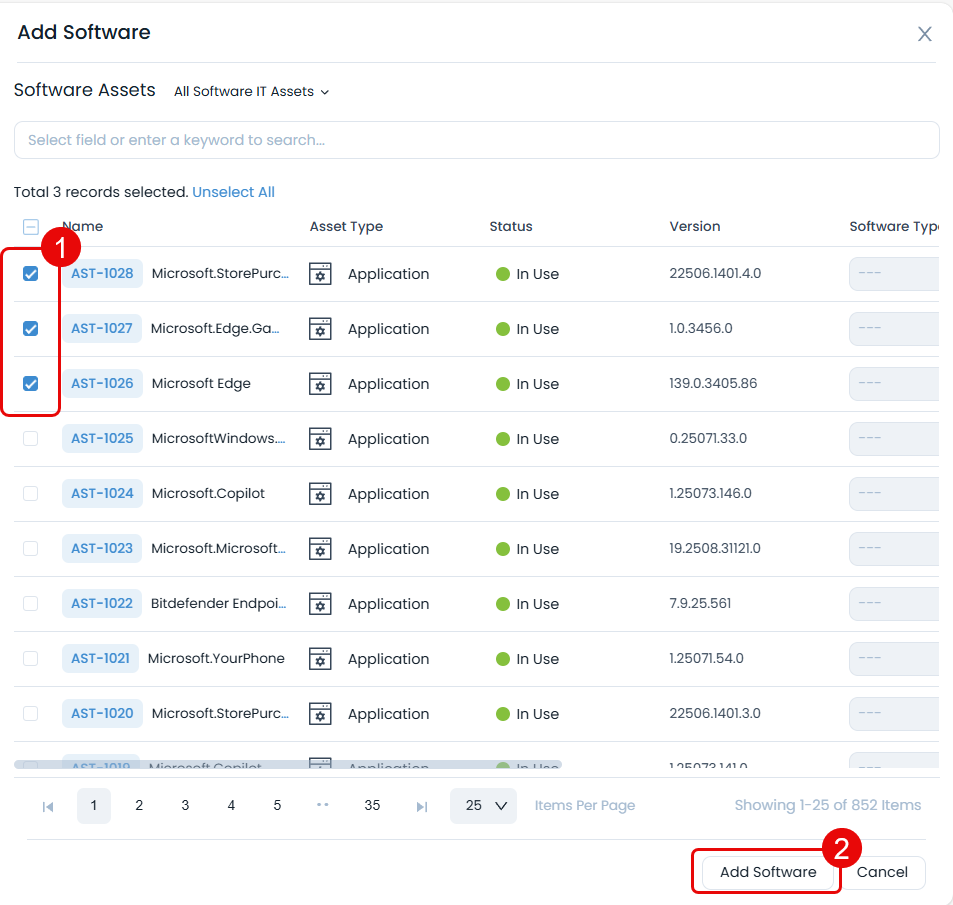Check the AST-1025 row checkbox
953x905 pixels.
click(x=31, y=438)
